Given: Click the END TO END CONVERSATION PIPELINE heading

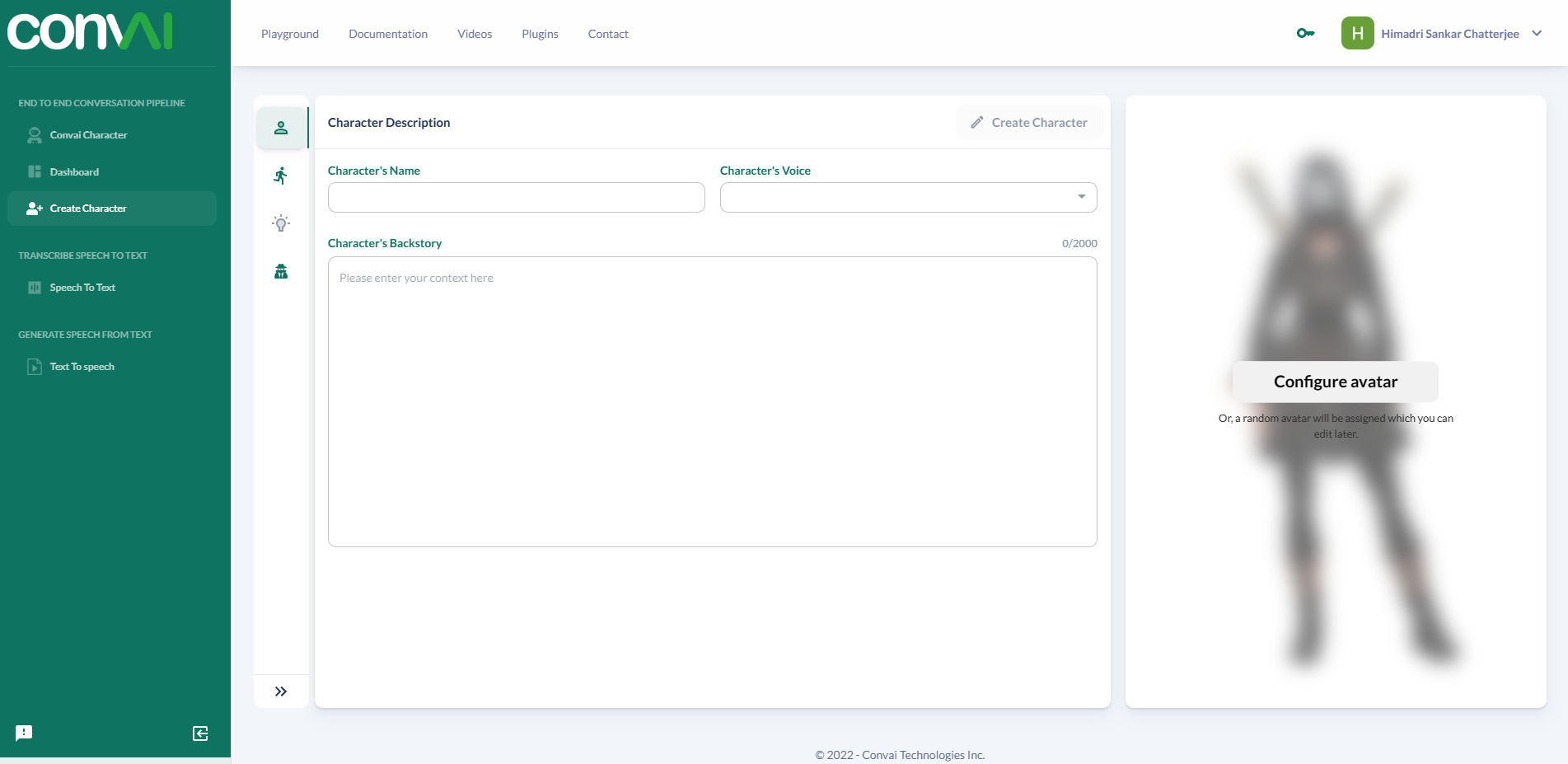Looking at the screenshot, I should (101, 103).
